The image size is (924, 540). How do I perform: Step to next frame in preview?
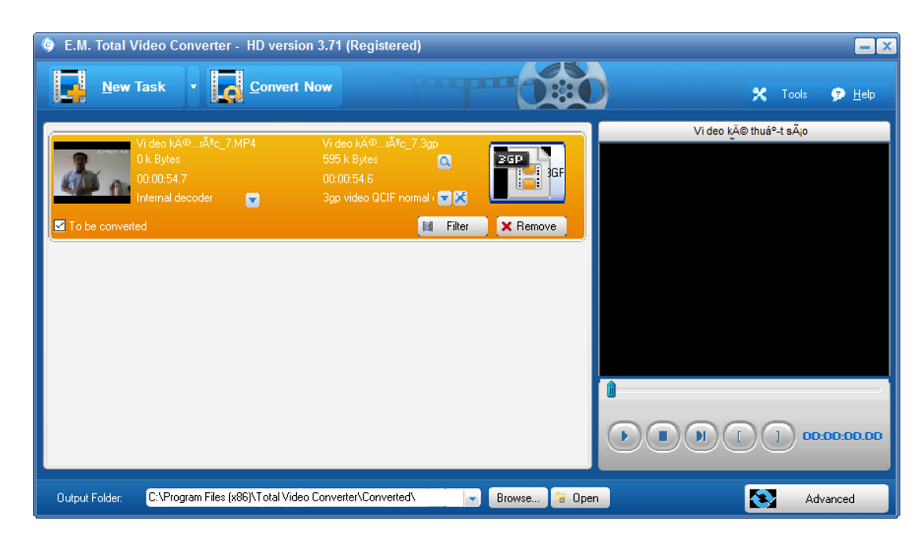[701, 436]
